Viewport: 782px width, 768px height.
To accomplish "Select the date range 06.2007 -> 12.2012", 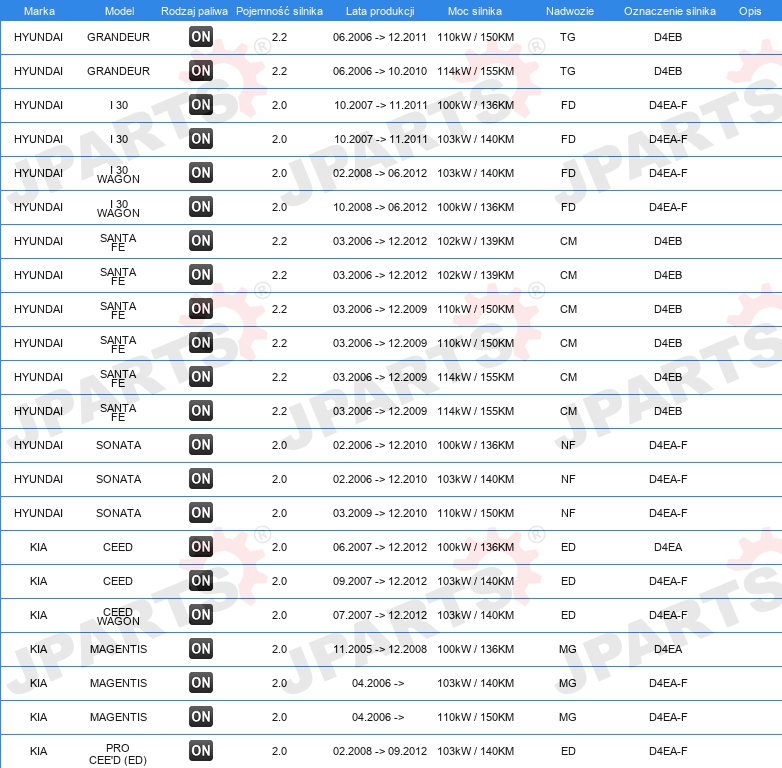I will [380, 547].
